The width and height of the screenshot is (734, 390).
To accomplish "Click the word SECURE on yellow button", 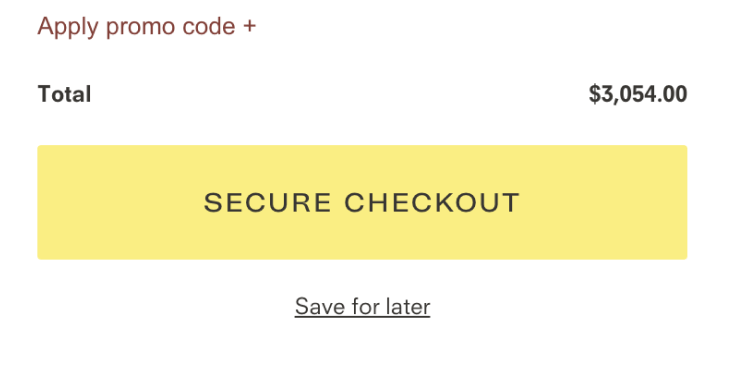I will tap(268, 203).
